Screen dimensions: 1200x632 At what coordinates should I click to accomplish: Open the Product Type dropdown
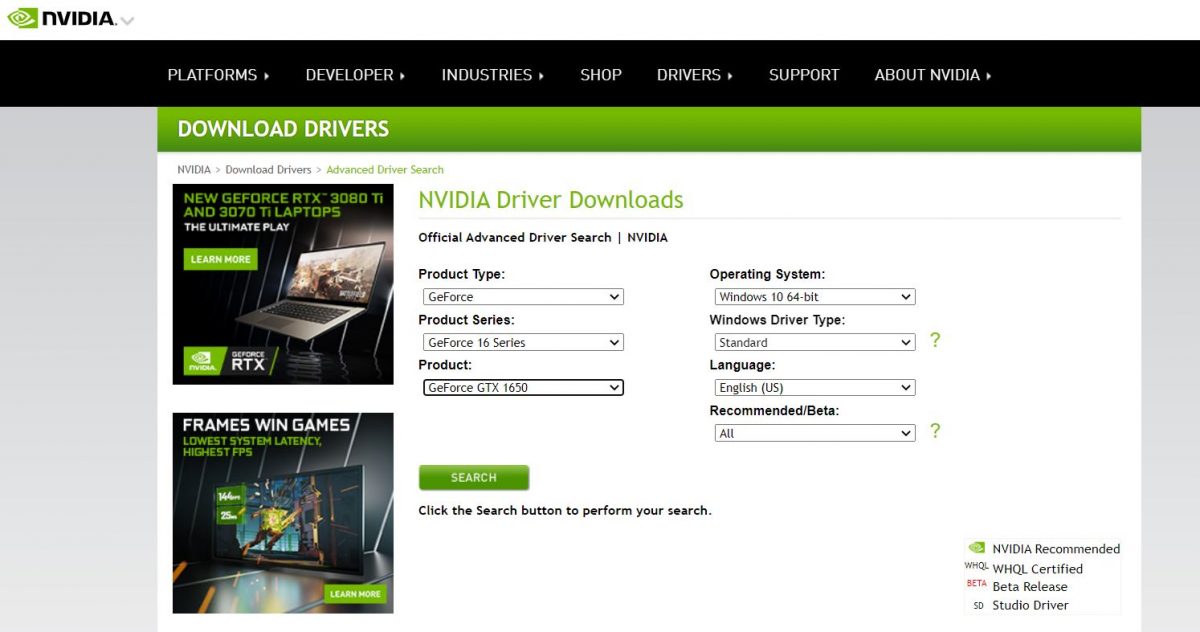pos(523,297)
